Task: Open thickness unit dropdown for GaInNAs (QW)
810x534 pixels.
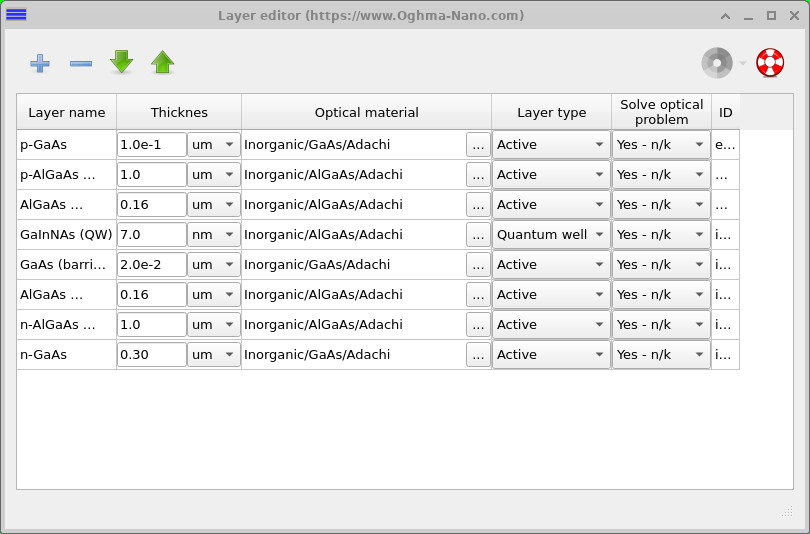Action: click(x=213, y=234)
